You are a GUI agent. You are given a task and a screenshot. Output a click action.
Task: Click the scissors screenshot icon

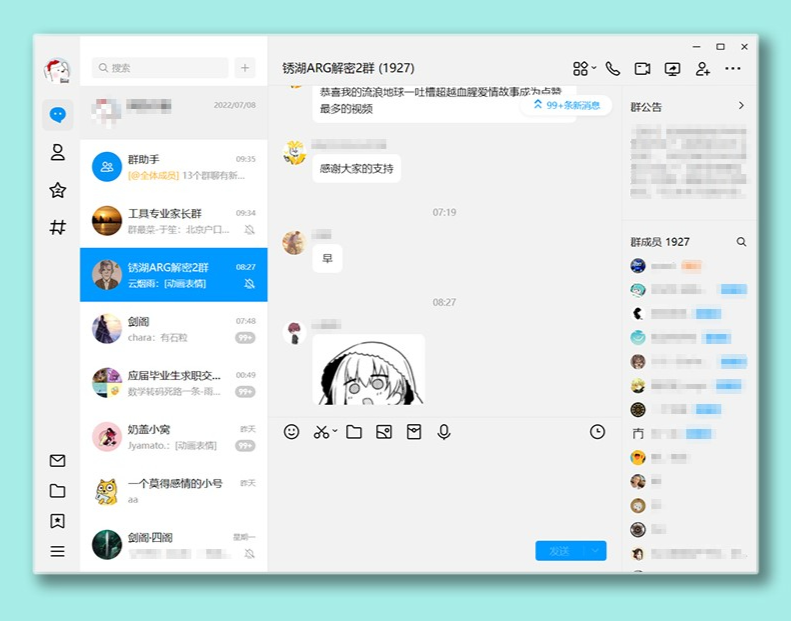click(x=321, y=432)
